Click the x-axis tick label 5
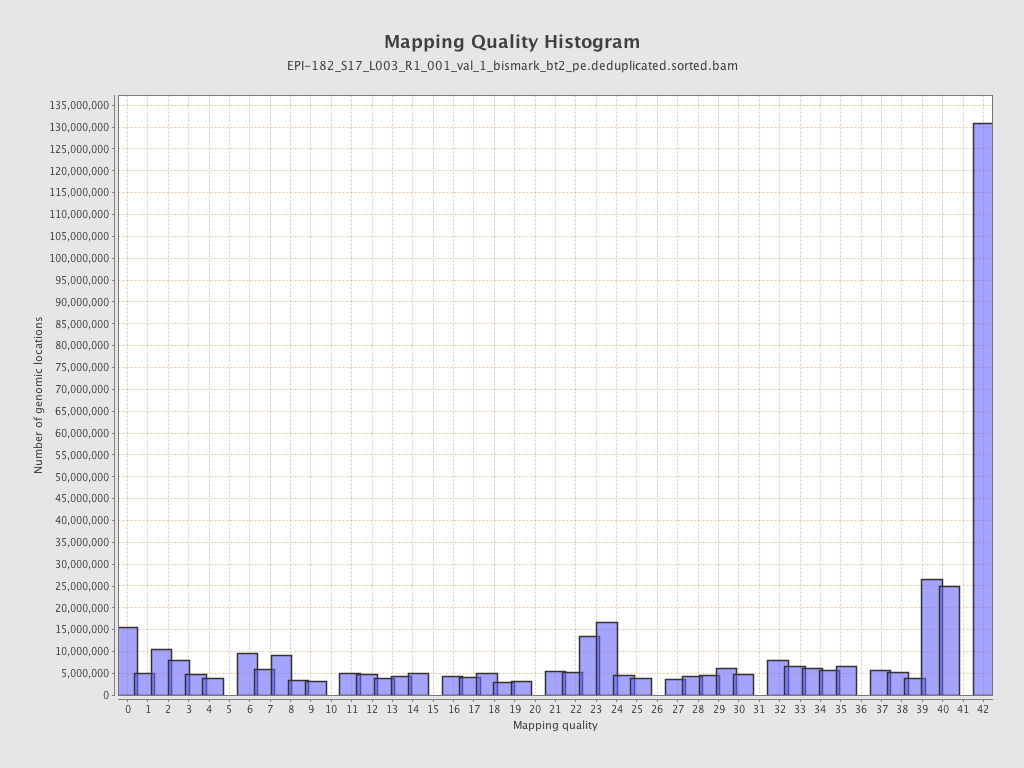The image size is (1024, 768). [x=229, y=709]
